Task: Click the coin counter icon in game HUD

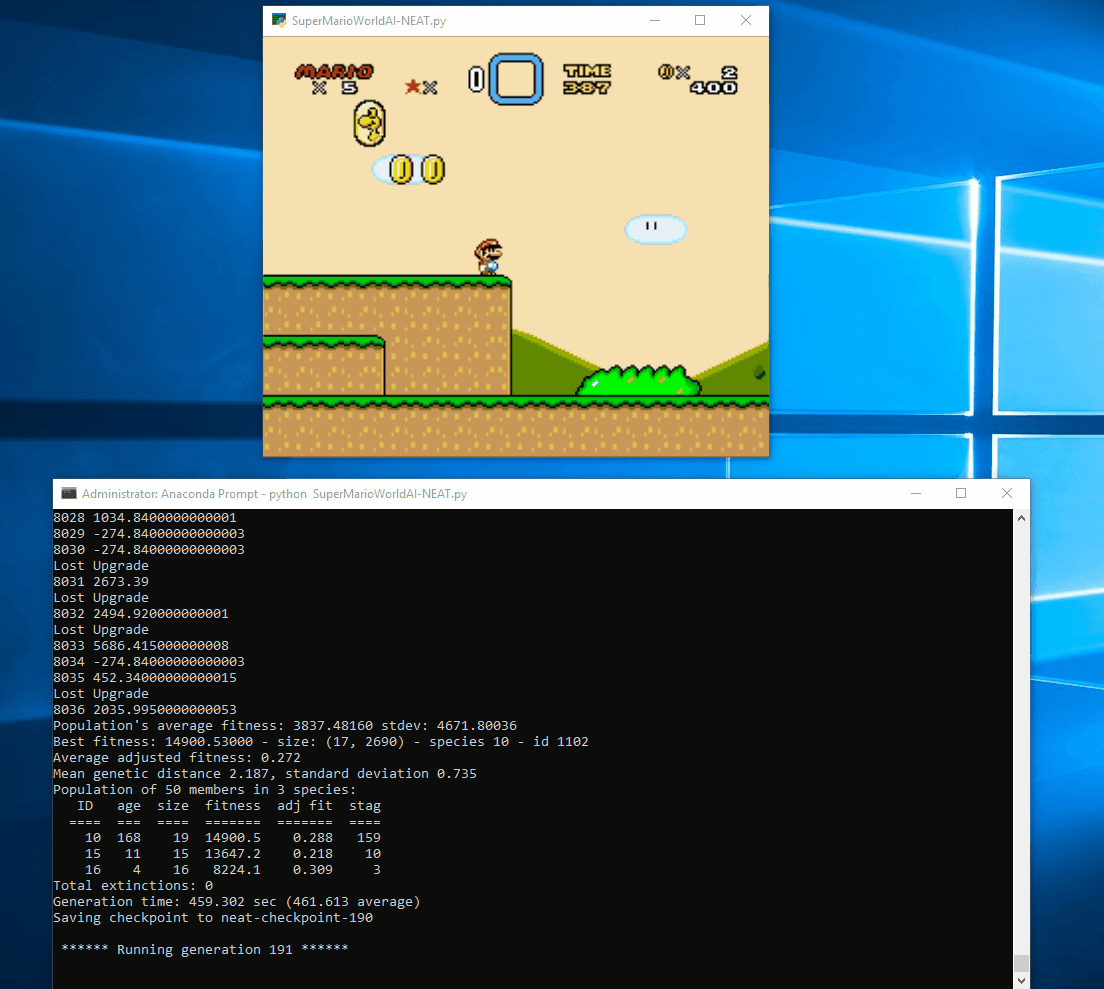Action: pos(666,71)
